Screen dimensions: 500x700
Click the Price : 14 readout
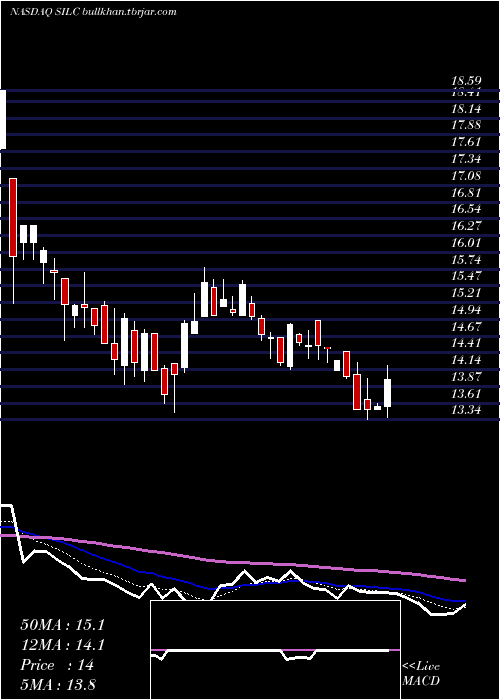[57, 665]
